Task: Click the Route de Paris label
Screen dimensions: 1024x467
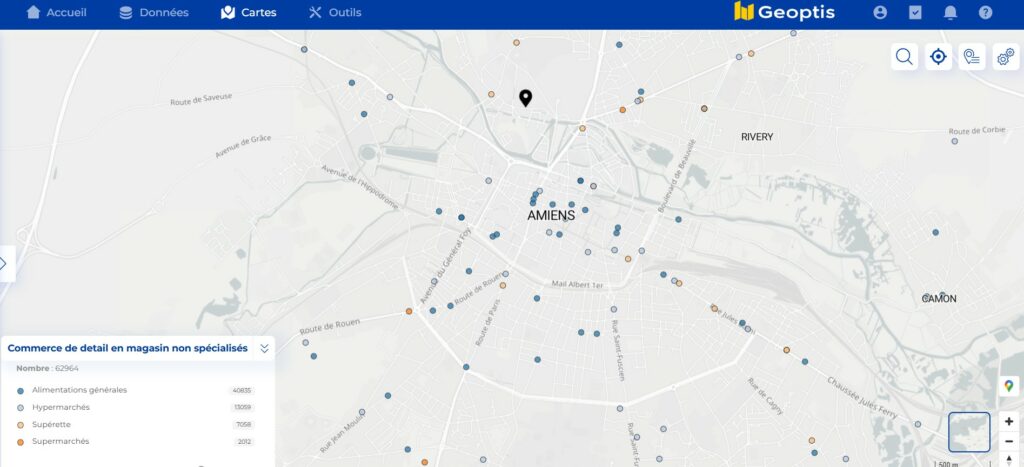Action: [488, 323]
